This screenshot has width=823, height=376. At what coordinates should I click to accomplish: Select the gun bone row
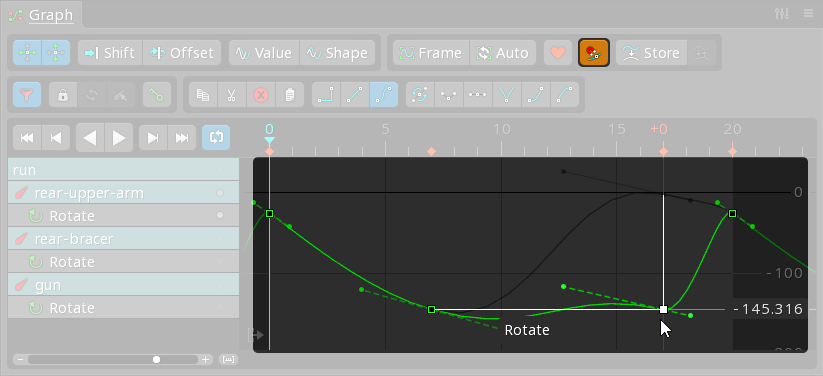point(123,285)
